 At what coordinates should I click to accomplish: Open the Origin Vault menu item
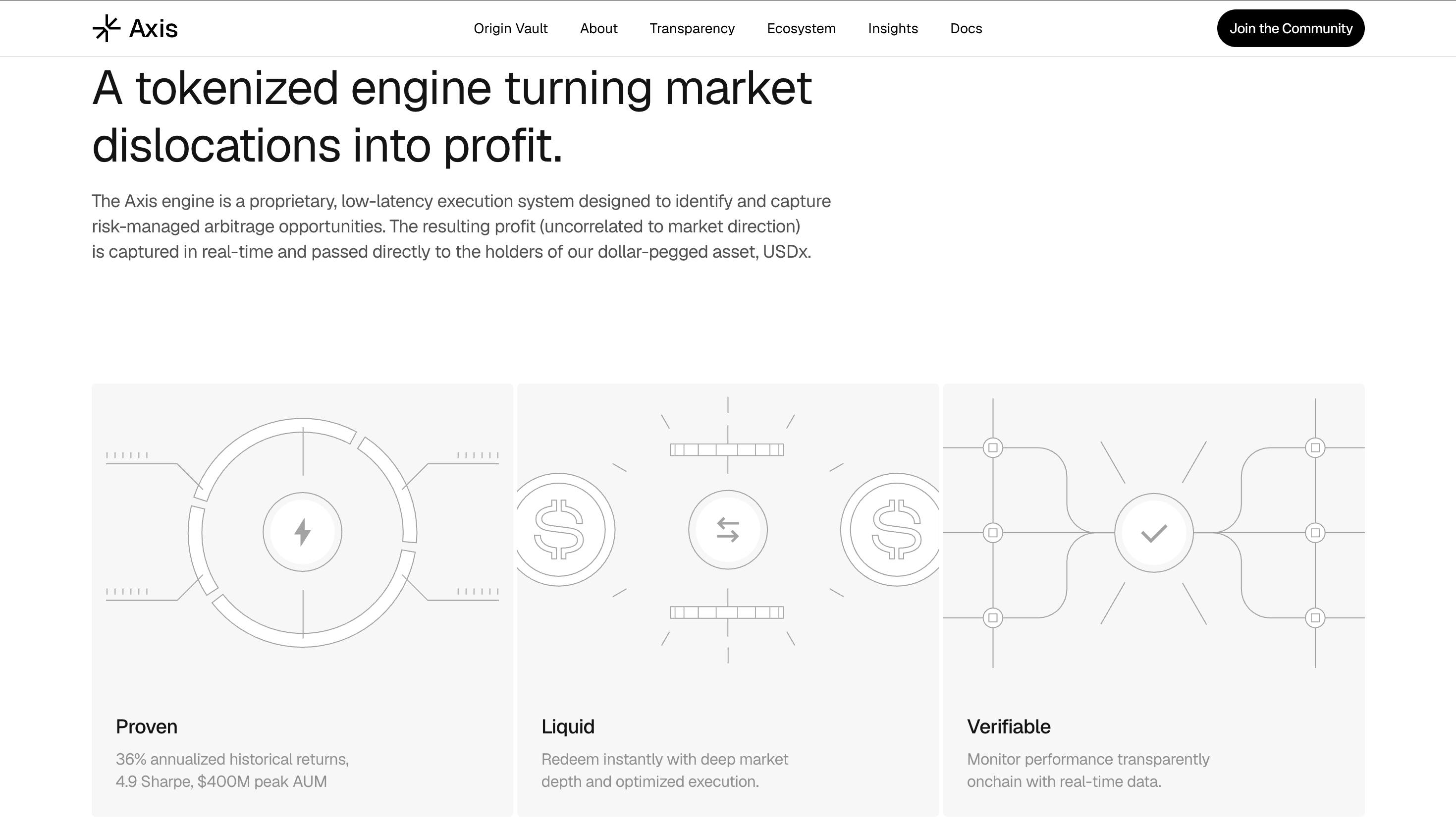click(511, 29)
